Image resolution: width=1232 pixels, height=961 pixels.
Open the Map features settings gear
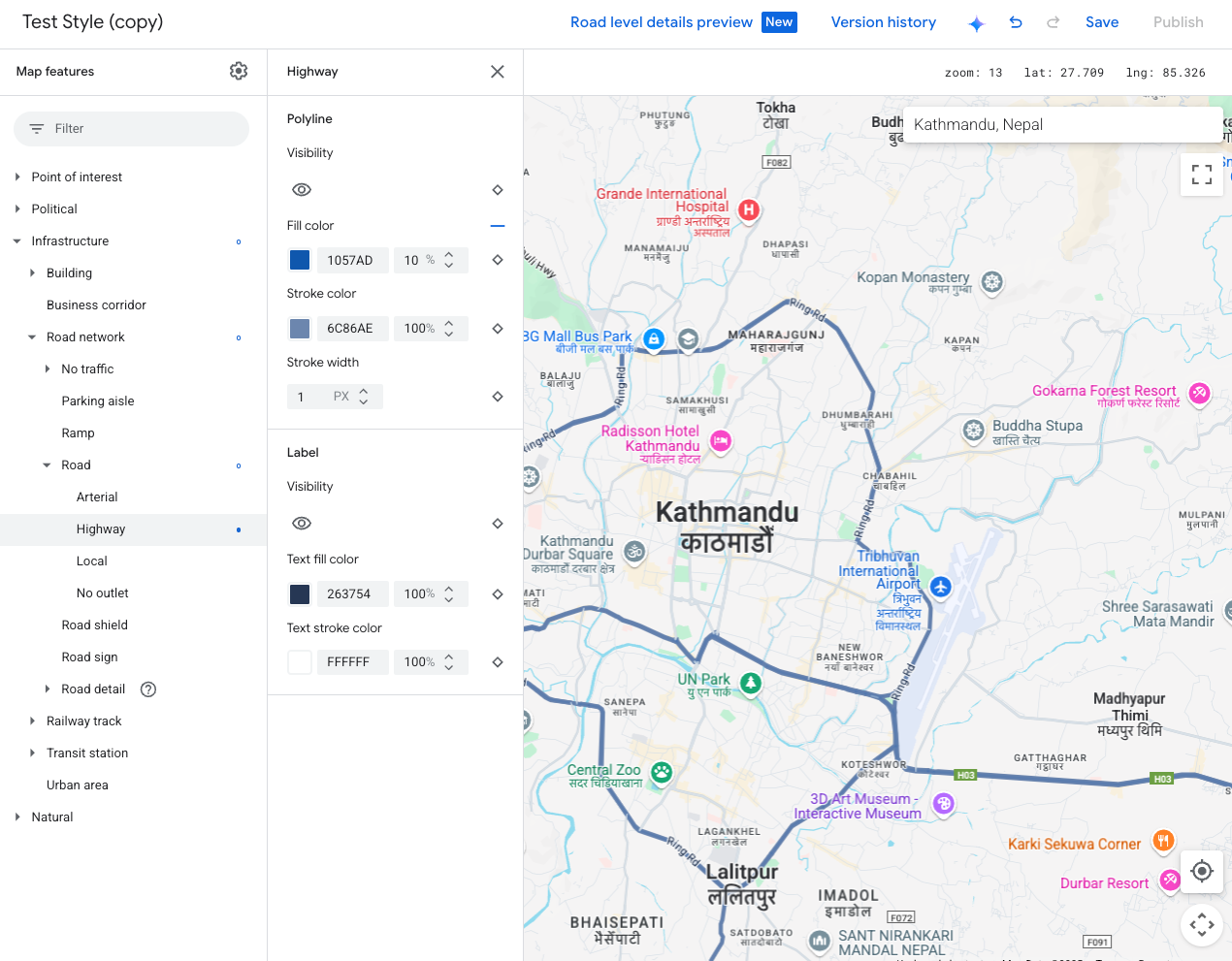239,71
